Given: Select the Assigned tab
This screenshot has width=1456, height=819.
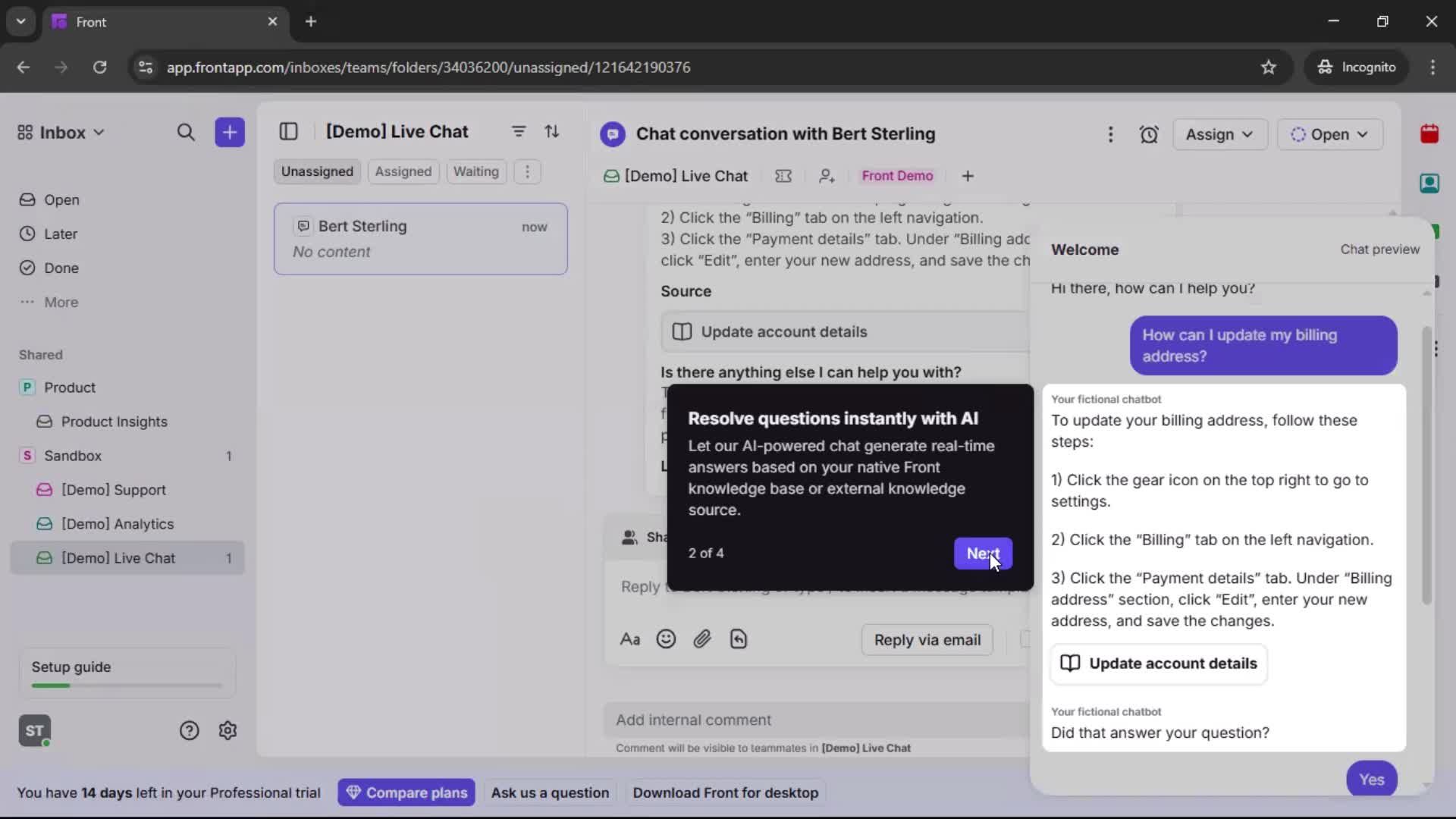Looking at the screenshot, I should (x=403, y=171).
